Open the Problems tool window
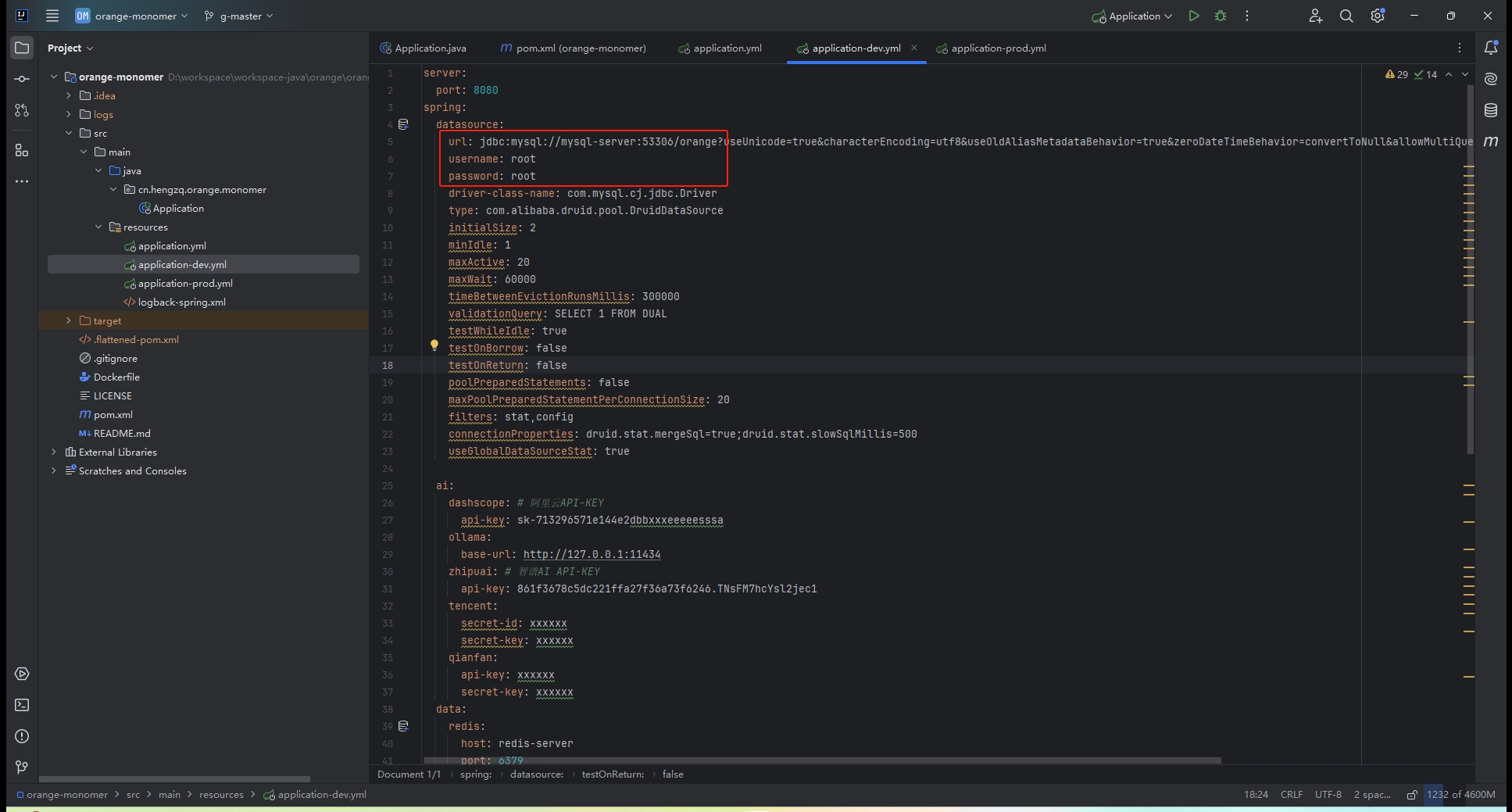 (x=22, y=736)
